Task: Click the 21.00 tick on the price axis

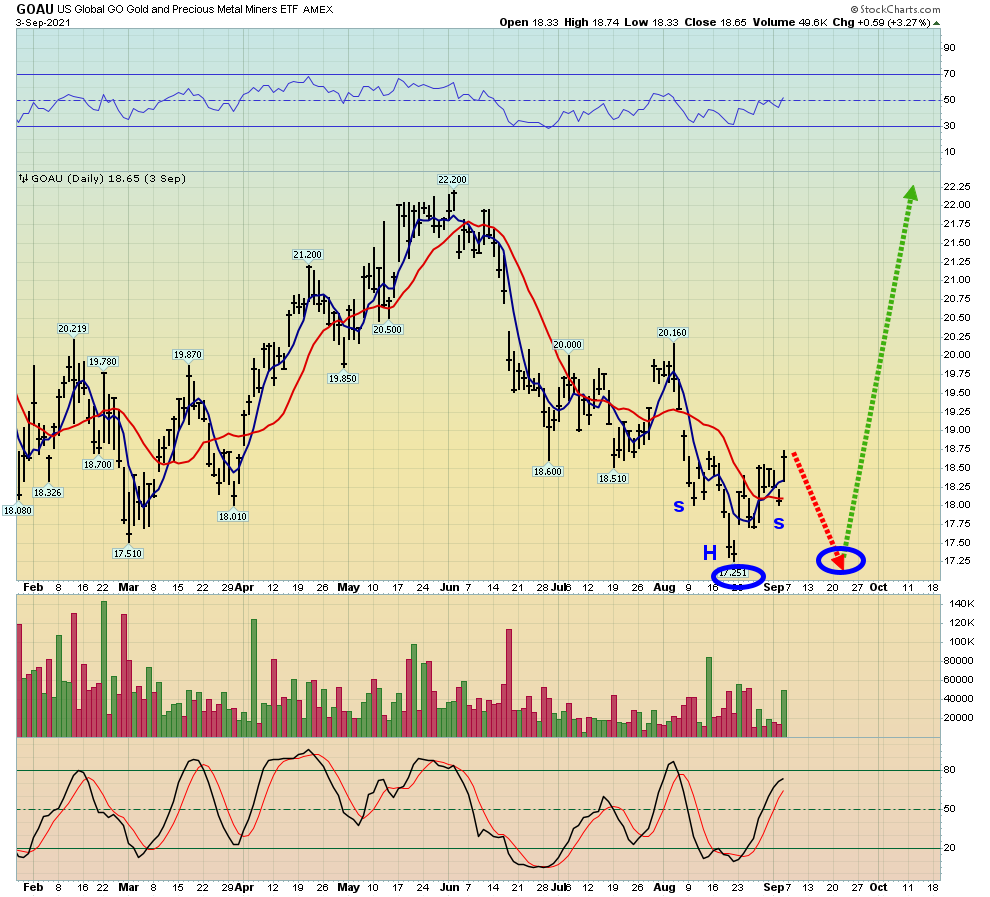Action: coord(957,280)
